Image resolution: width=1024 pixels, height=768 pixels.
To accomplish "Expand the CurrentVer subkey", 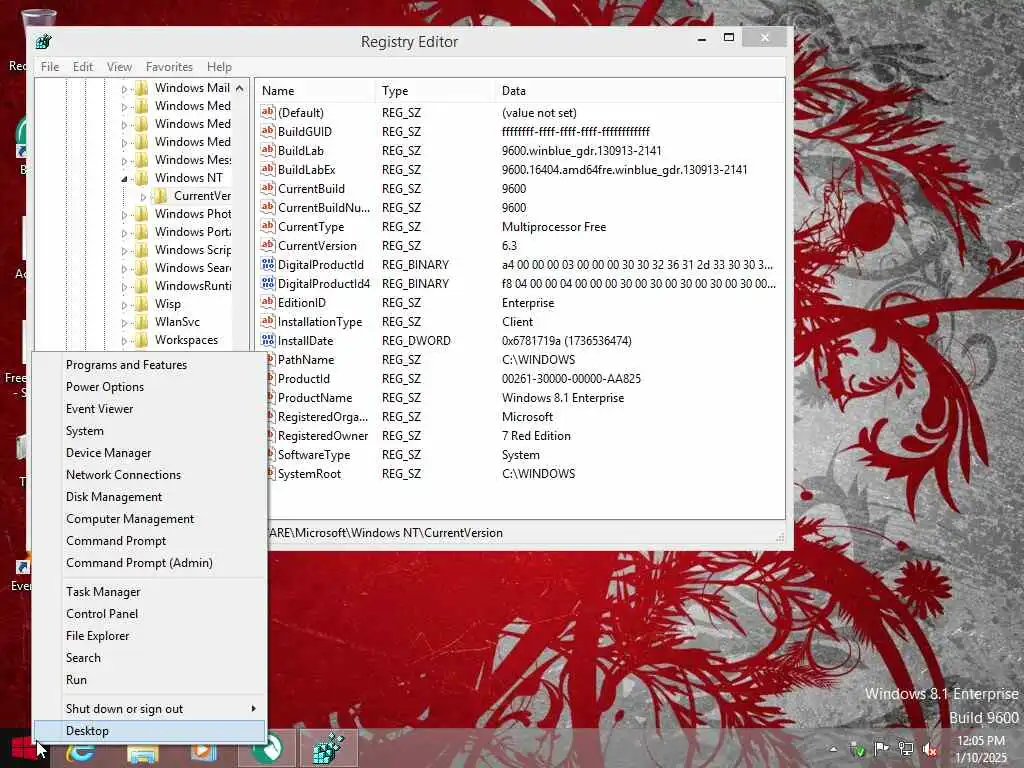I will pos(143,197).
